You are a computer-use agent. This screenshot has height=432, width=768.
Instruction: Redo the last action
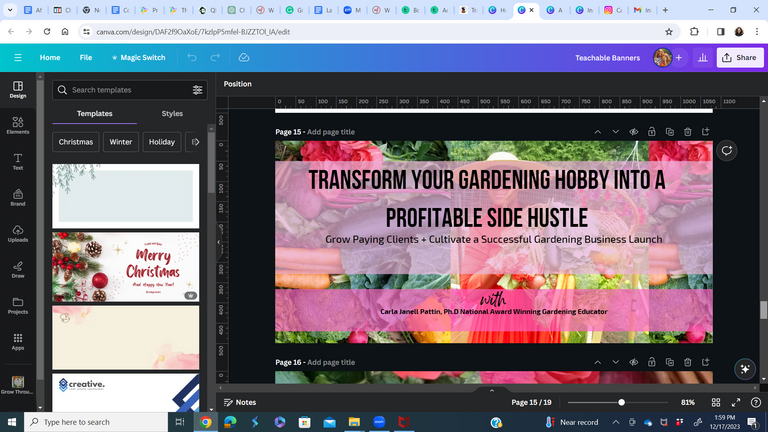(x=215, y=58)
